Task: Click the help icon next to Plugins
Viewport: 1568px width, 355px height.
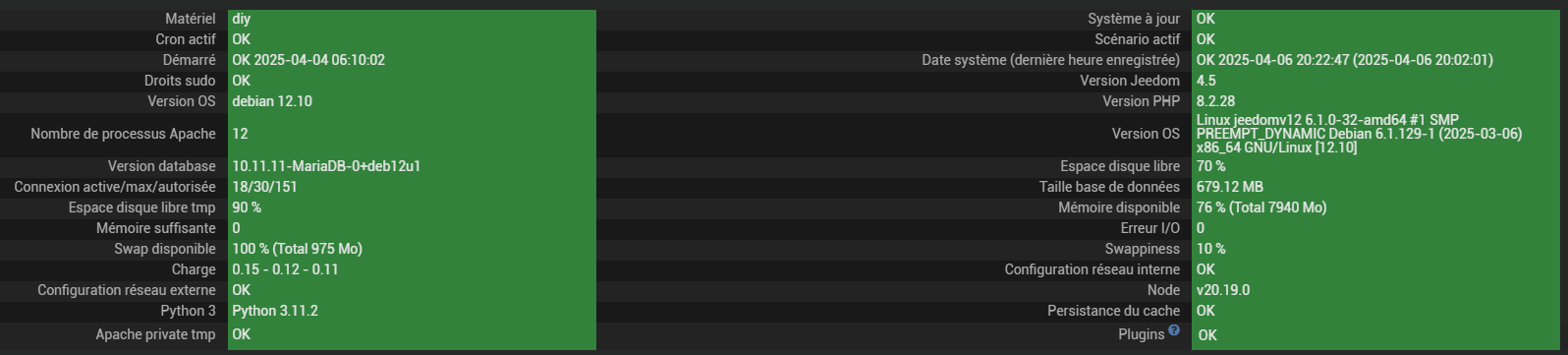Action: point(1173,331)
